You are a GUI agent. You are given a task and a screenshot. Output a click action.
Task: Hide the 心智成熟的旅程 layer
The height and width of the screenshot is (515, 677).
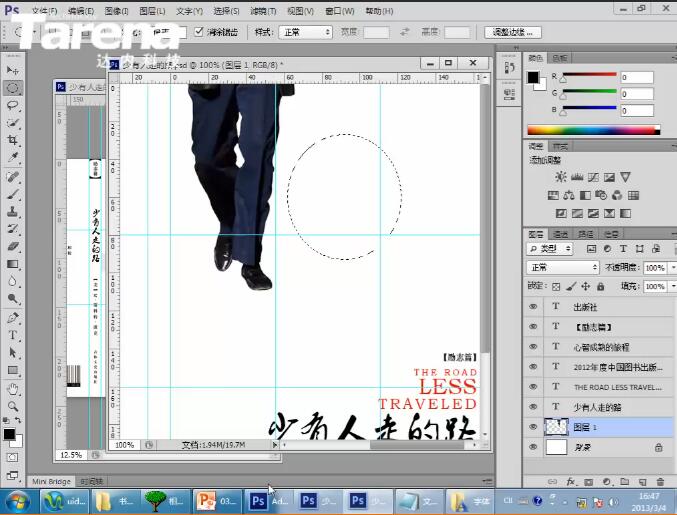pos(533,347)
